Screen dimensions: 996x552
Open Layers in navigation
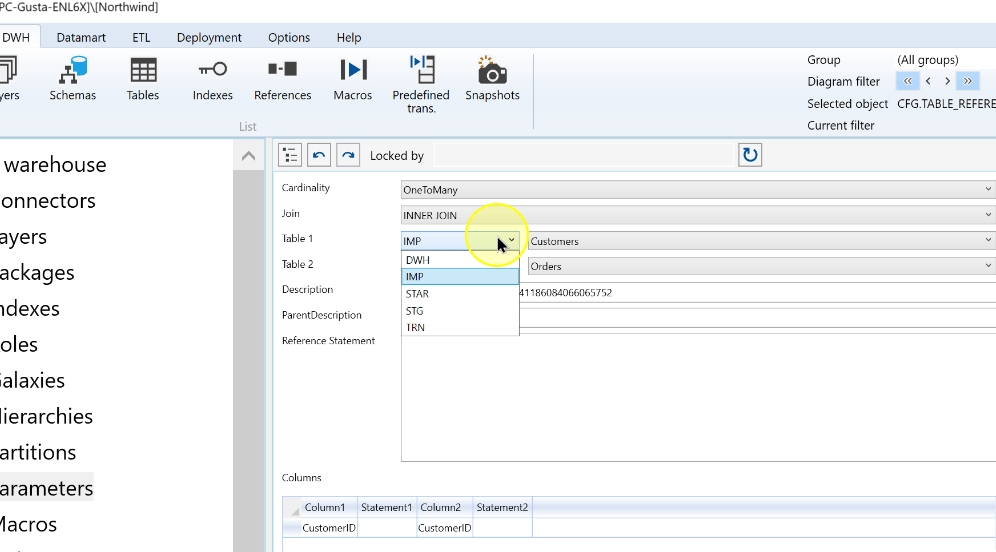(x=24, y=237)
